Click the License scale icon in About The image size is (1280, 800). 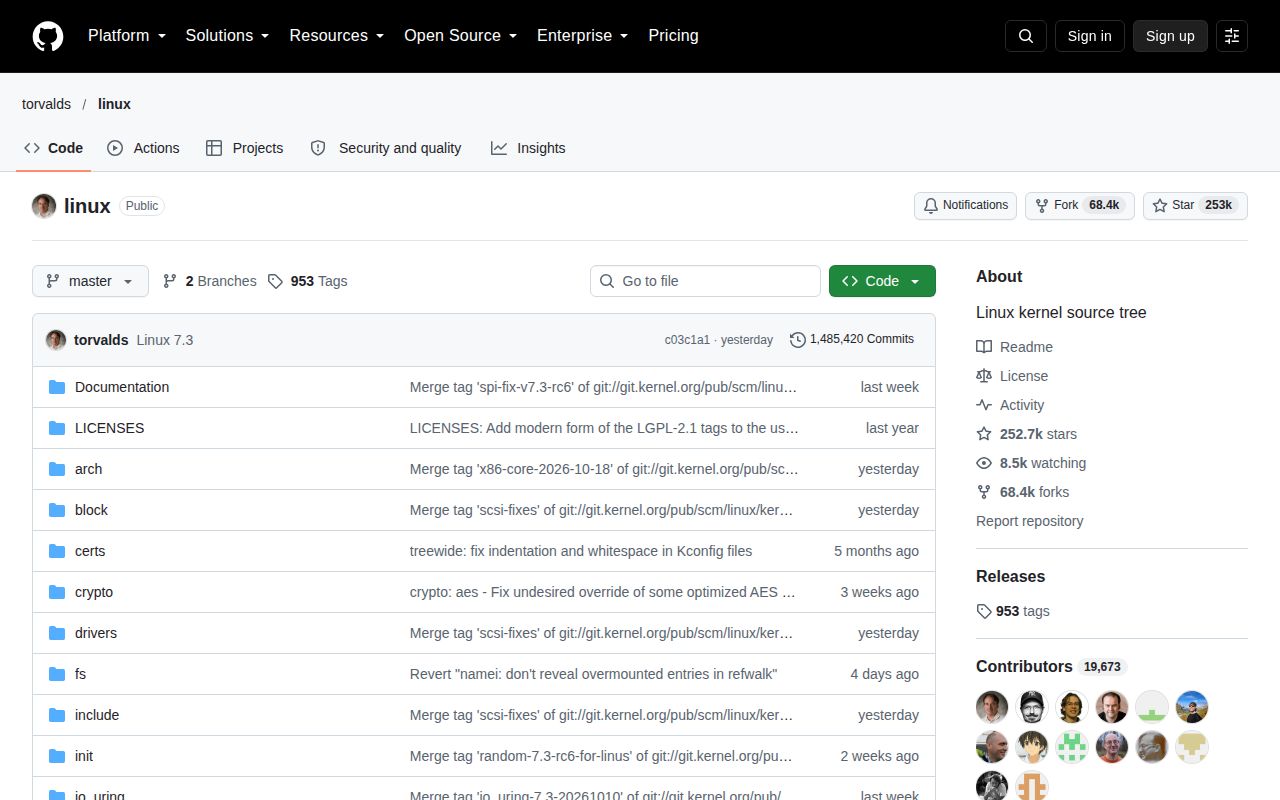[x=984, y=376]
